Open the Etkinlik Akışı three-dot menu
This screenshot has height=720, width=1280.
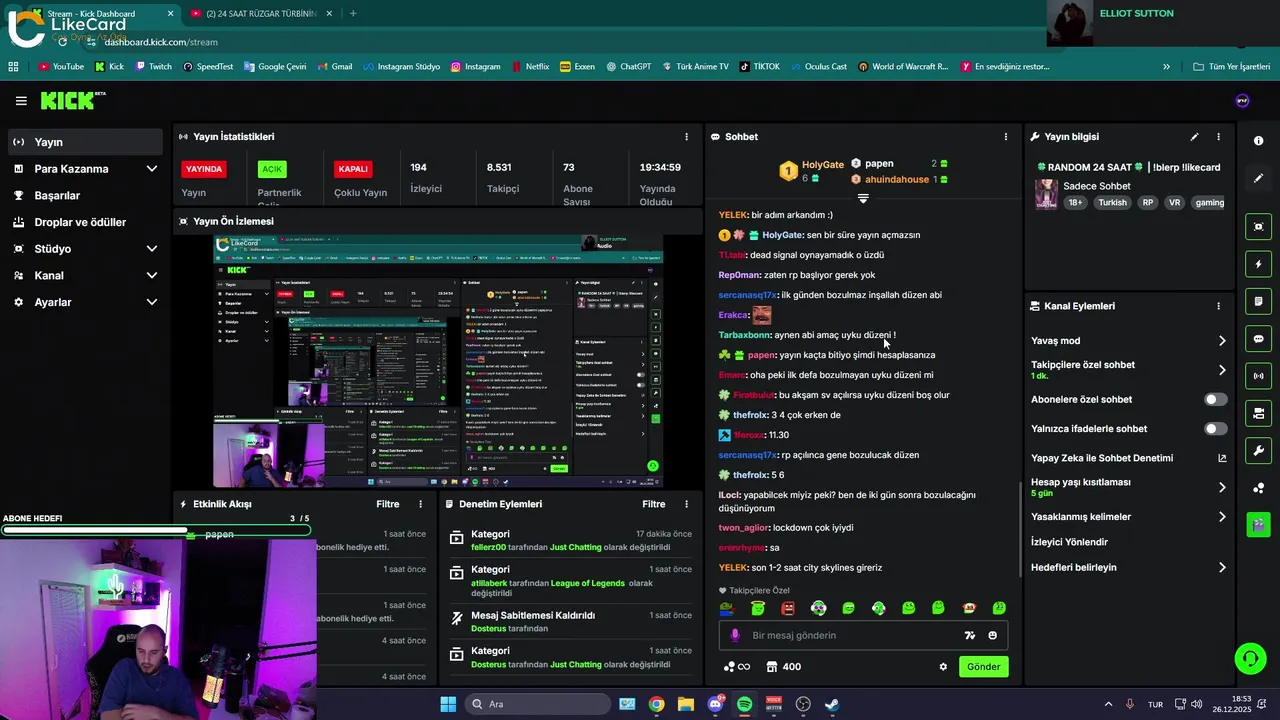click(421, 505)
